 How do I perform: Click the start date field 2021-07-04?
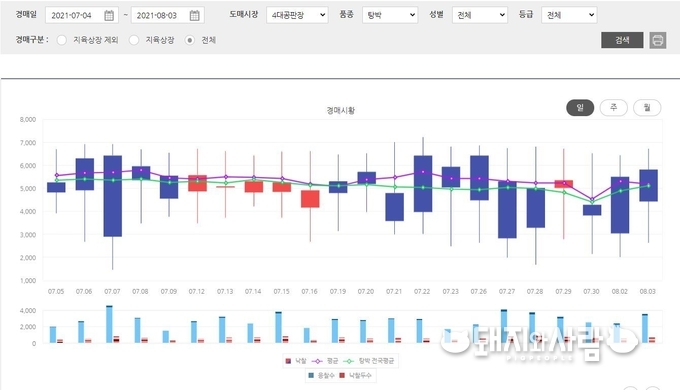point(82,16)
